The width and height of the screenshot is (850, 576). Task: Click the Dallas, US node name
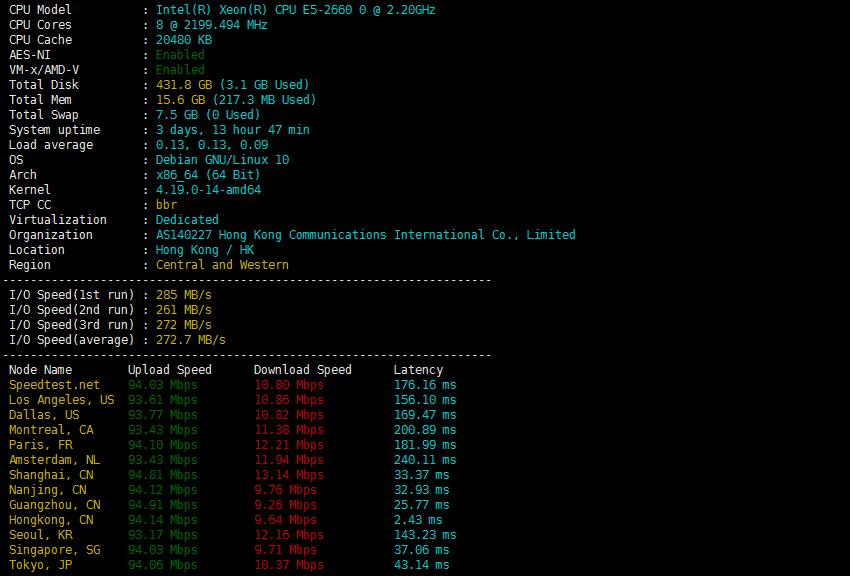point(44,415)
